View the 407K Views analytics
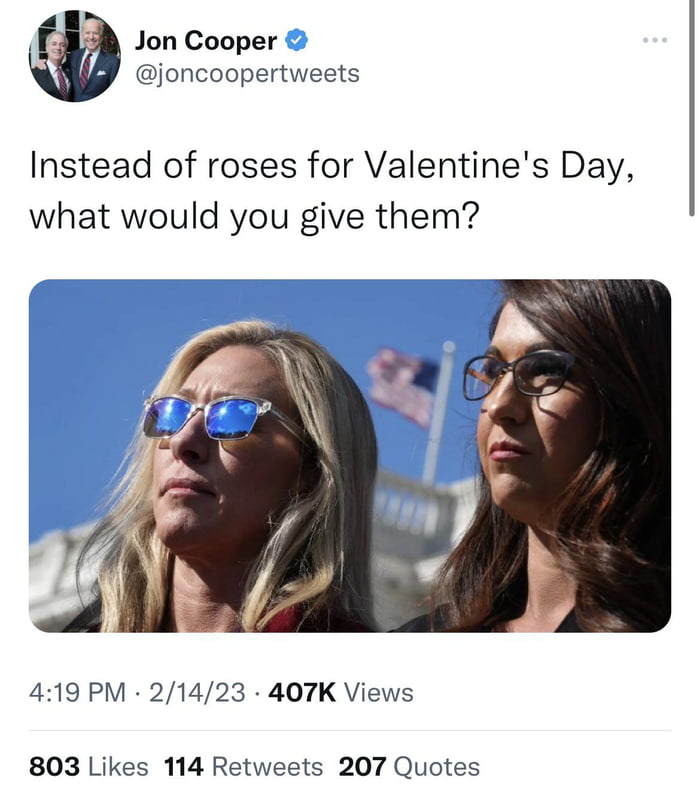 (x=340, y=692)
